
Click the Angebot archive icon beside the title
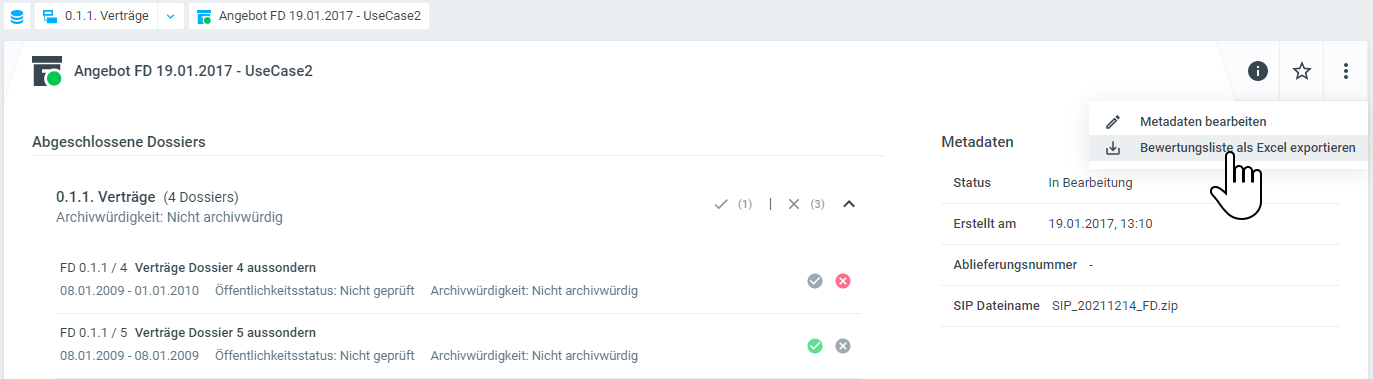[47, 71]
